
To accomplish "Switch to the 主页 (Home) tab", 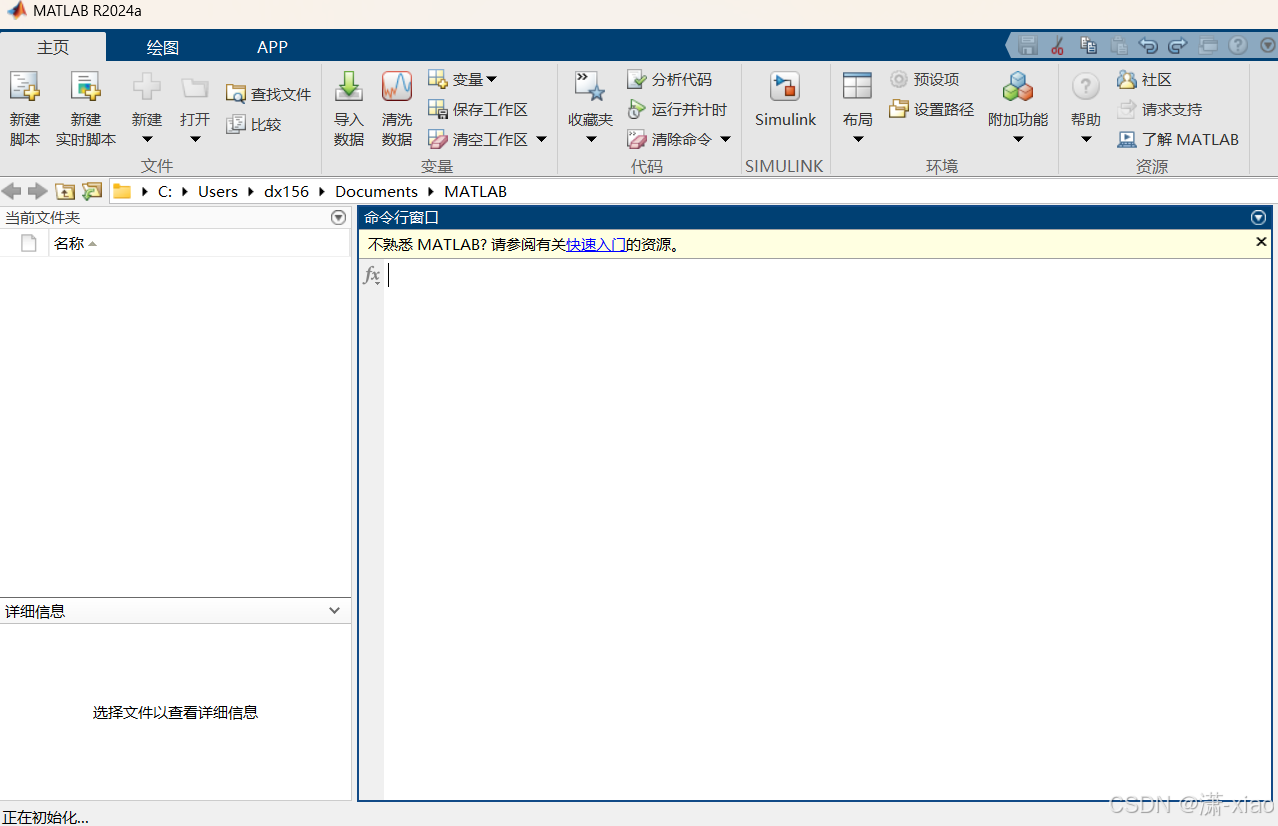I will tap(53, 47).
